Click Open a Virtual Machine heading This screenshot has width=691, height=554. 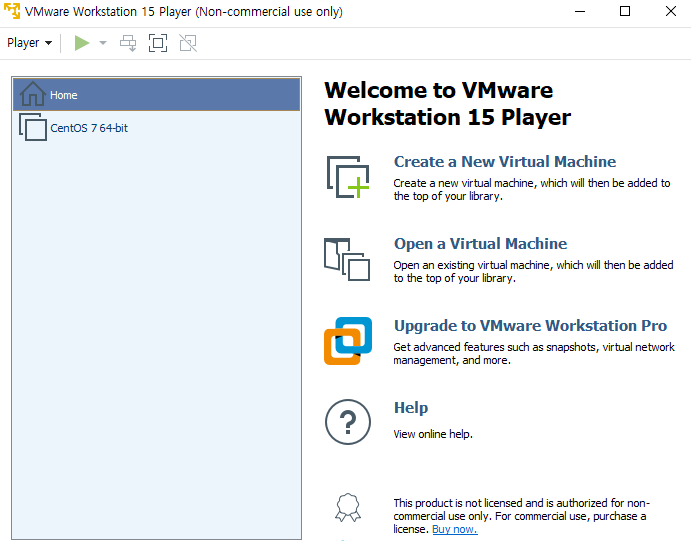pyautogui.click(x=480, y=244)
